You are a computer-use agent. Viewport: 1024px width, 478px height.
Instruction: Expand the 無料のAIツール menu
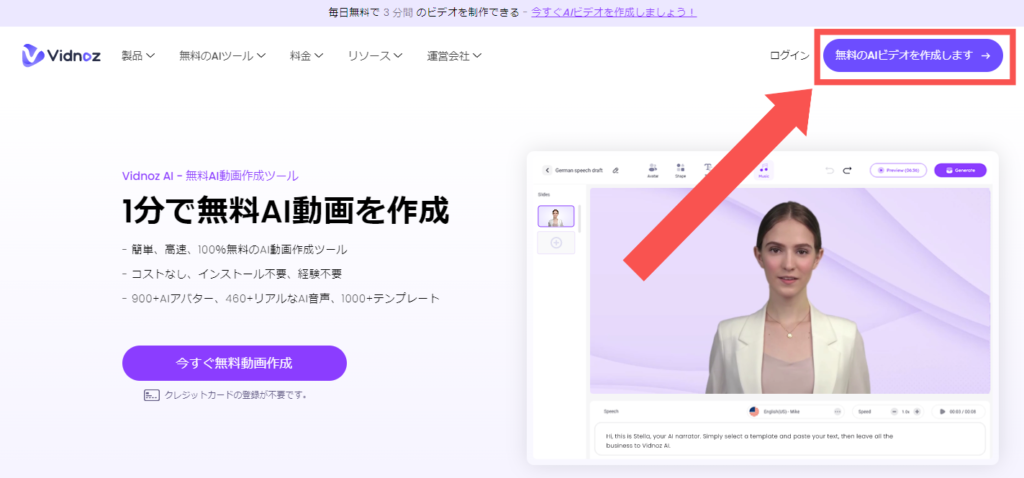(222, 56)
